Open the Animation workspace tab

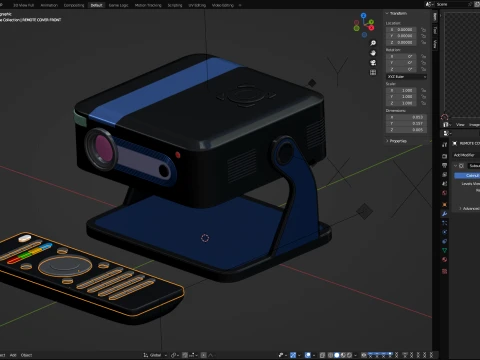pyautogui.click(x=49, y=5)
